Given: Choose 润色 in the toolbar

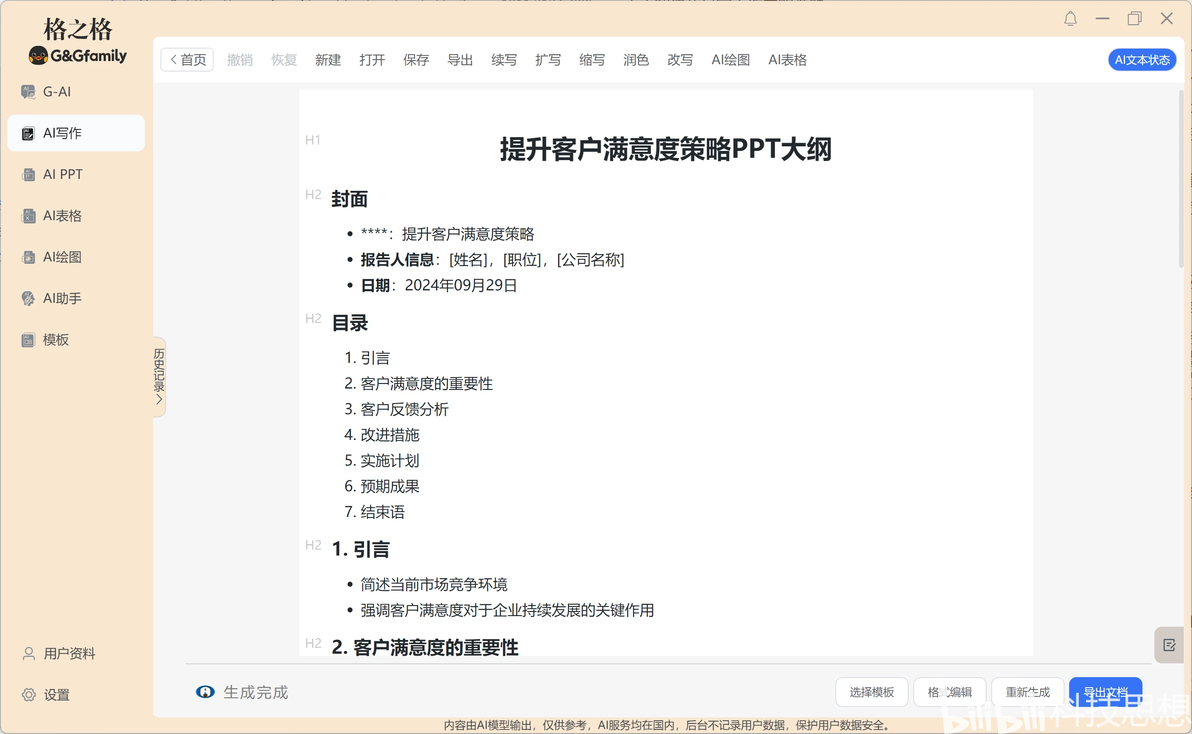Looking at the screenshot, I should (x=636, y=60).
